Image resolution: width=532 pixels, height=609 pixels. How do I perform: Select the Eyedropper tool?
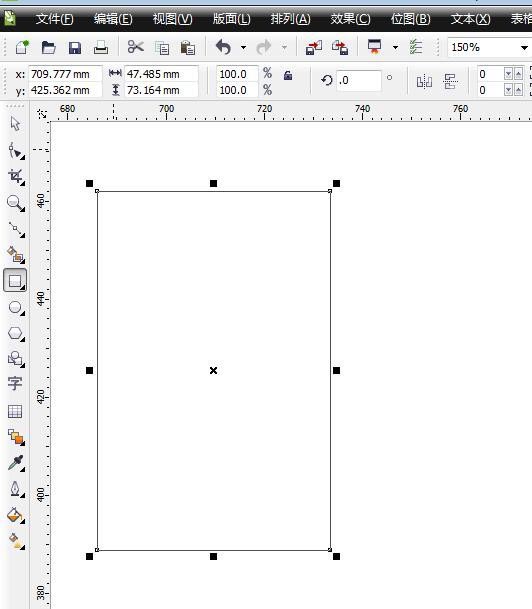coord(16,463)
